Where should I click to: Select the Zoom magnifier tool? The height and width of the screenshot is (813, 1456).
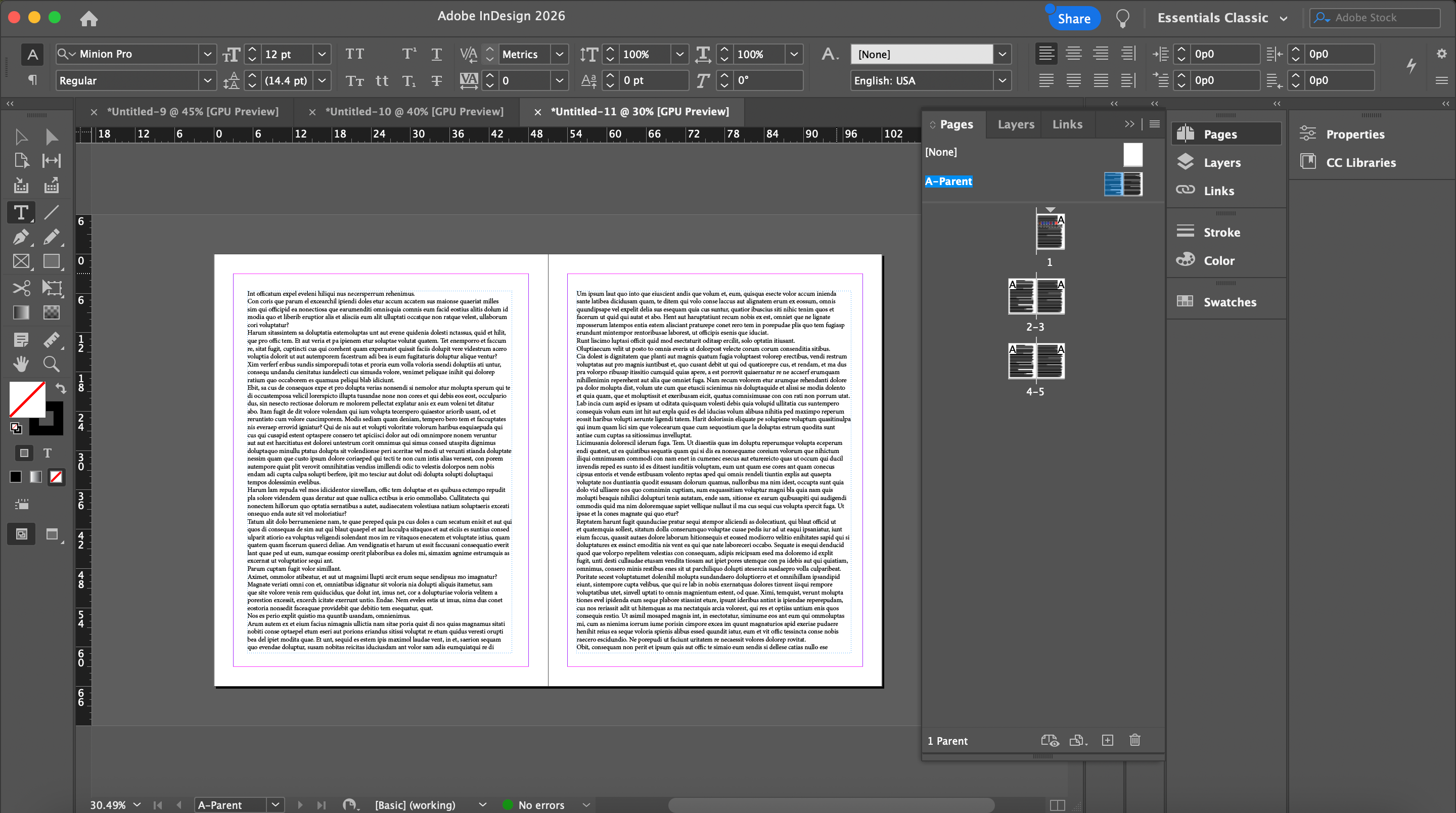(x=52, y=364)
